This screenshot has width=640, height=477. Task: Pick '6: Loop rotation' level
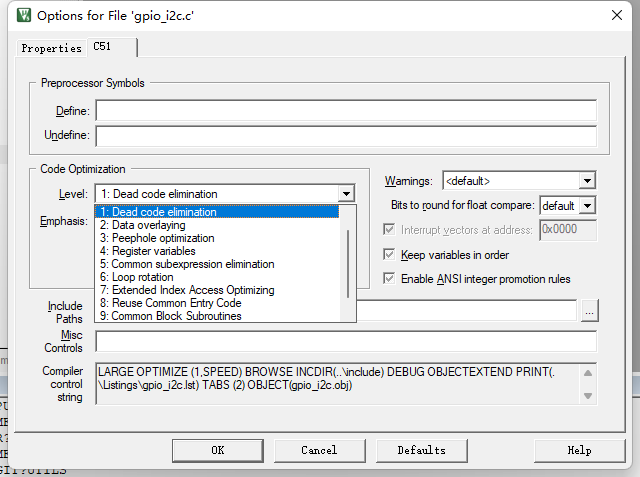point(217,277)
